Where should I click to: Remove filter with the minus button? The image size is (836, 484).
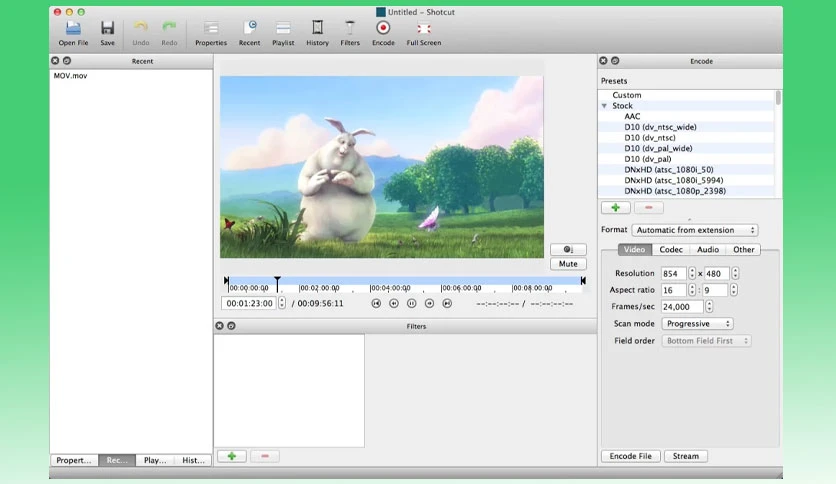point(265,456)
